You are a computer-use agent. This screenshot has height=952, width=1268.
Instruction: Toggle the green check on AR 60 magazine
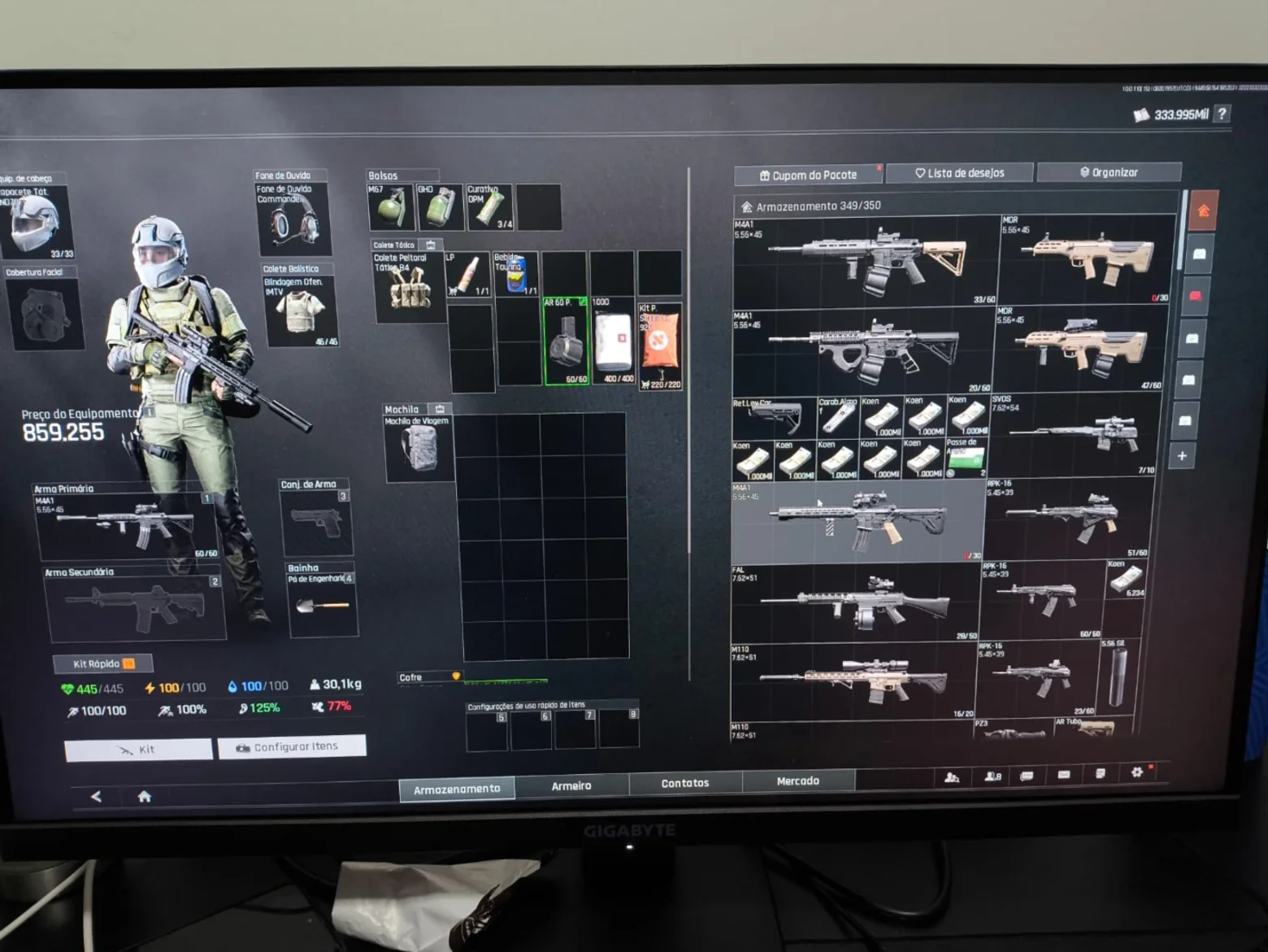582,302
